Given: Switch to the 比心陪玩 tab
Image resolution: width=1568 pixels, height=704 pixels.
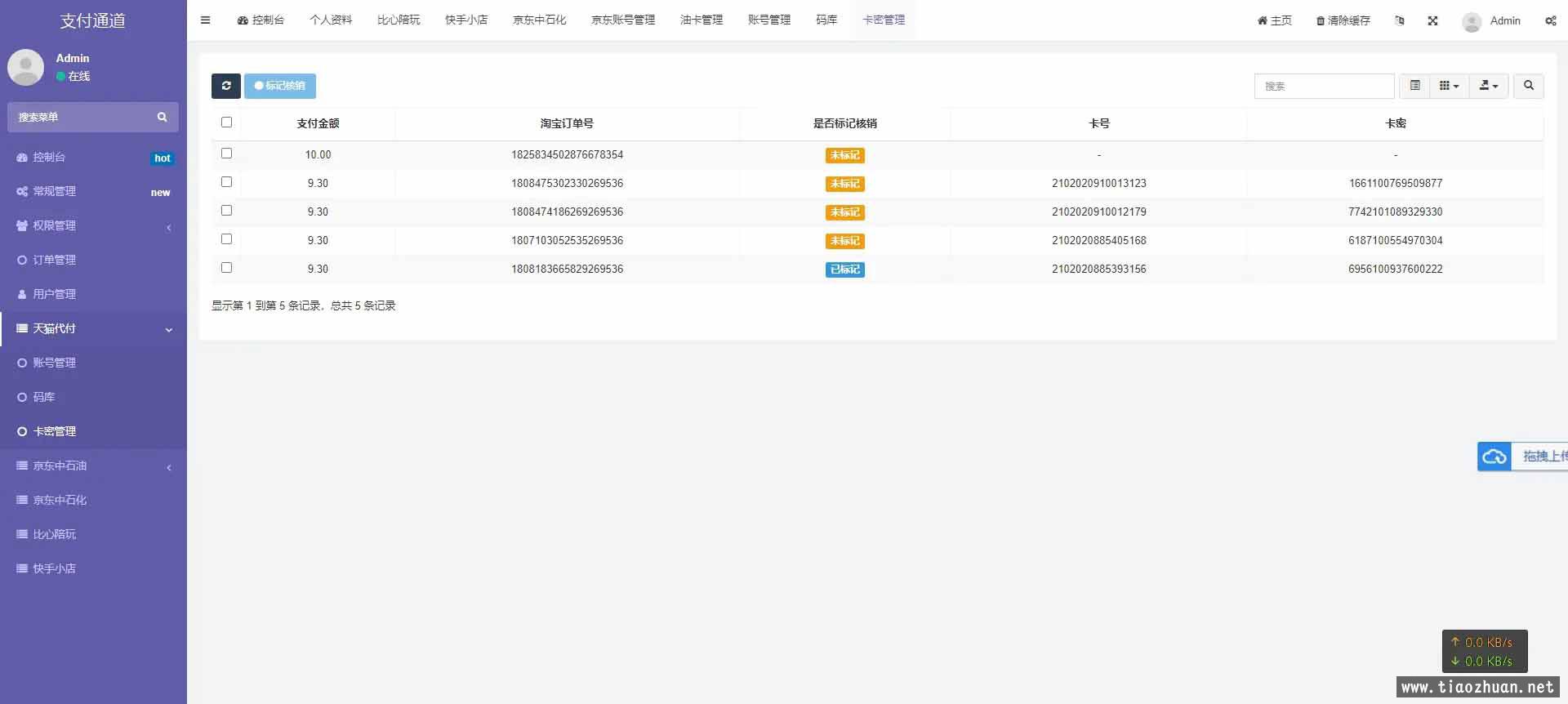Looking at the screenshot, I should [x=399, y=20].
